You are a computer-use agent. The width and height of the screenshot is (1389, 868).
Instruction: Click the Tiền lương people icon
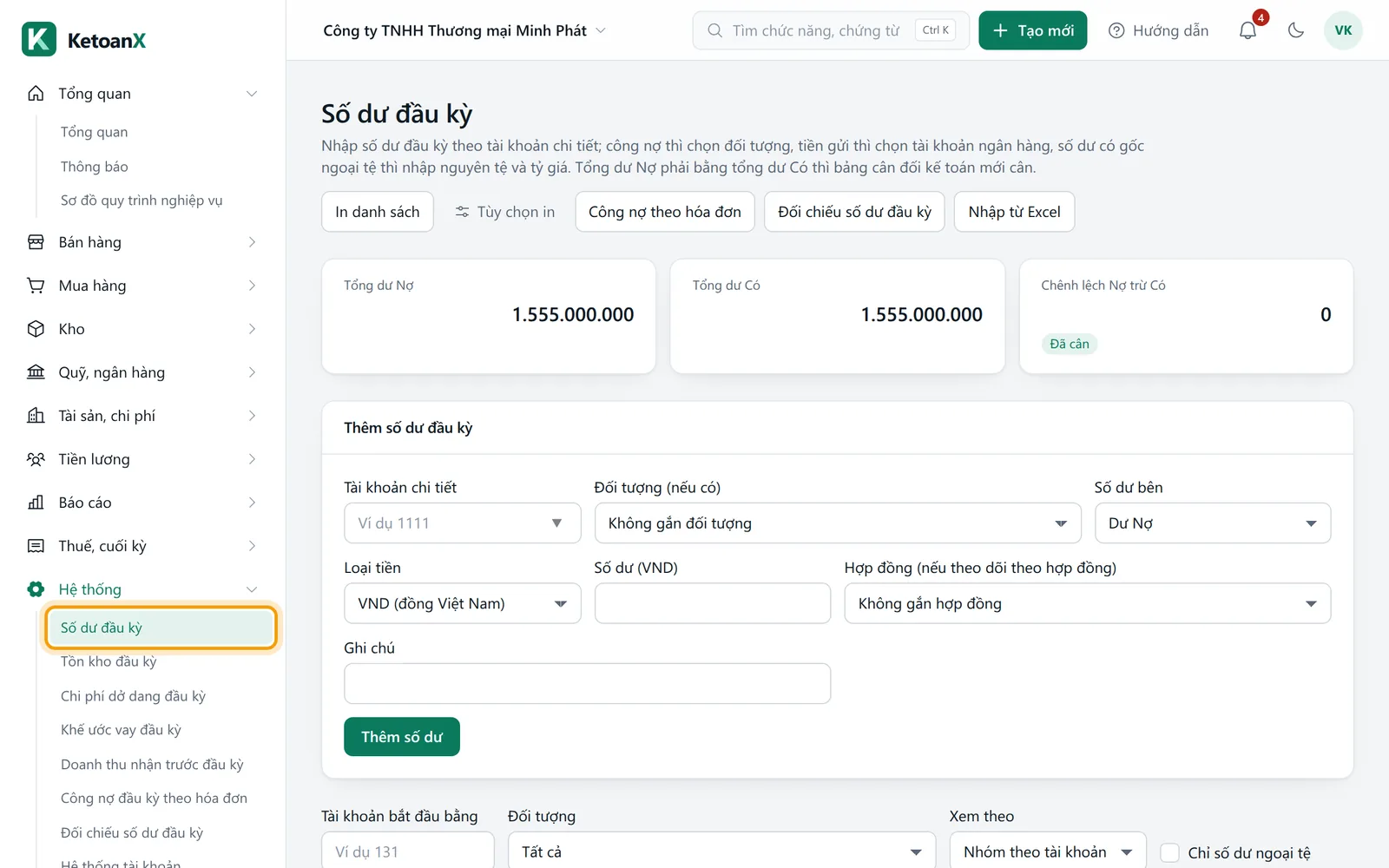click(36, 459)
